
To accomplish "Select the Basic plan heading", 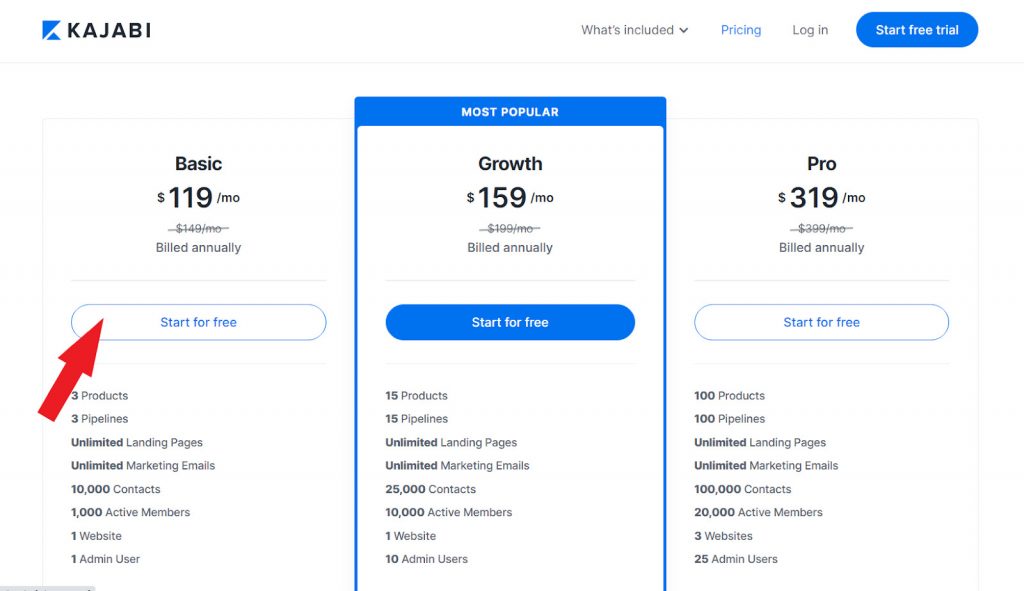I will (x=199, y=163).
